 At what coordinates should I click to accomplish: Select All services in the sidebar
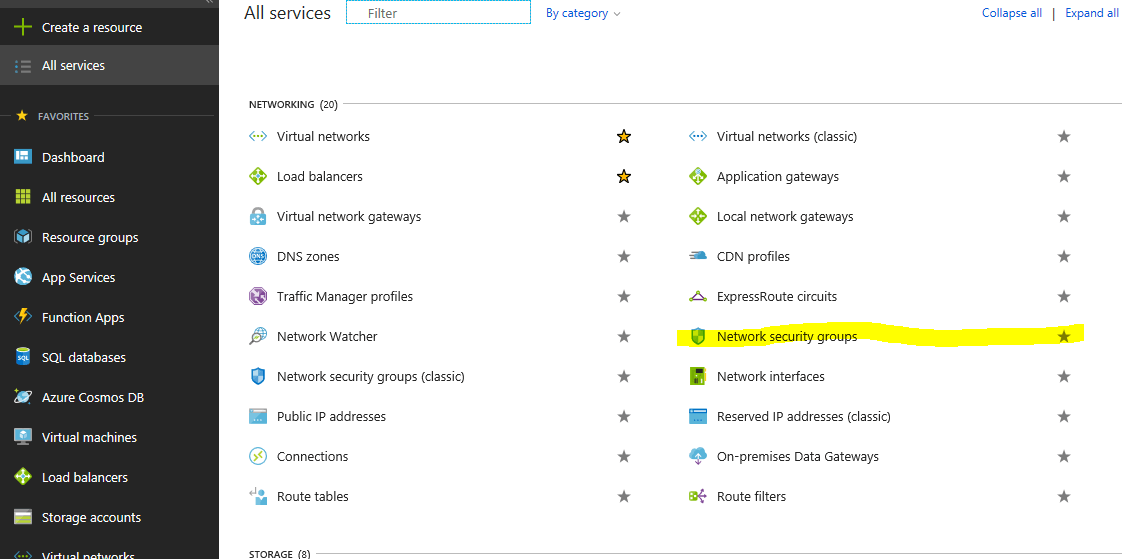[x=109, y=65]
